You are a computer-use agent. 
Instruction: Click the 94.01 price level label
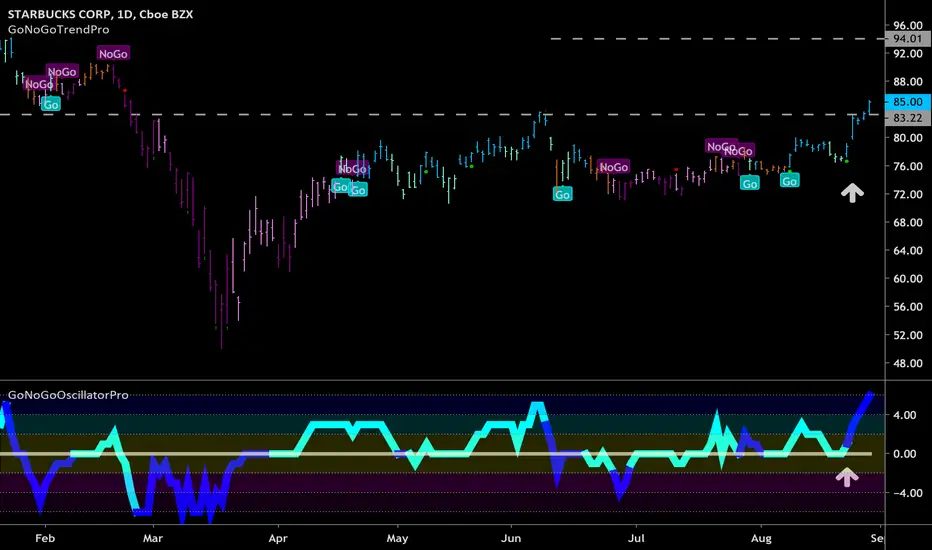[x=908, y=39]
